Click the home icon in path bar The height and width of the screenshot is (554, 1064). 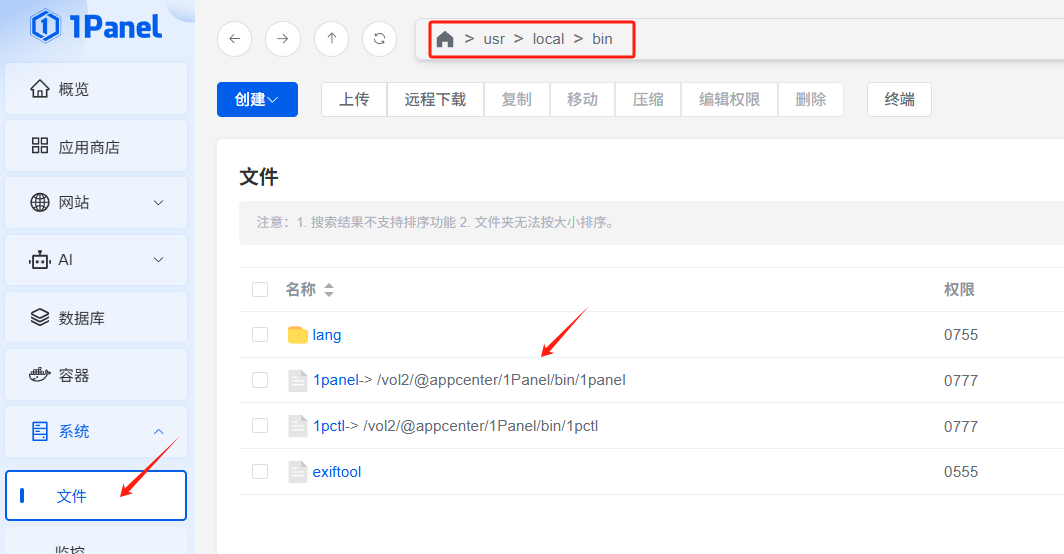tap(445, 39)
